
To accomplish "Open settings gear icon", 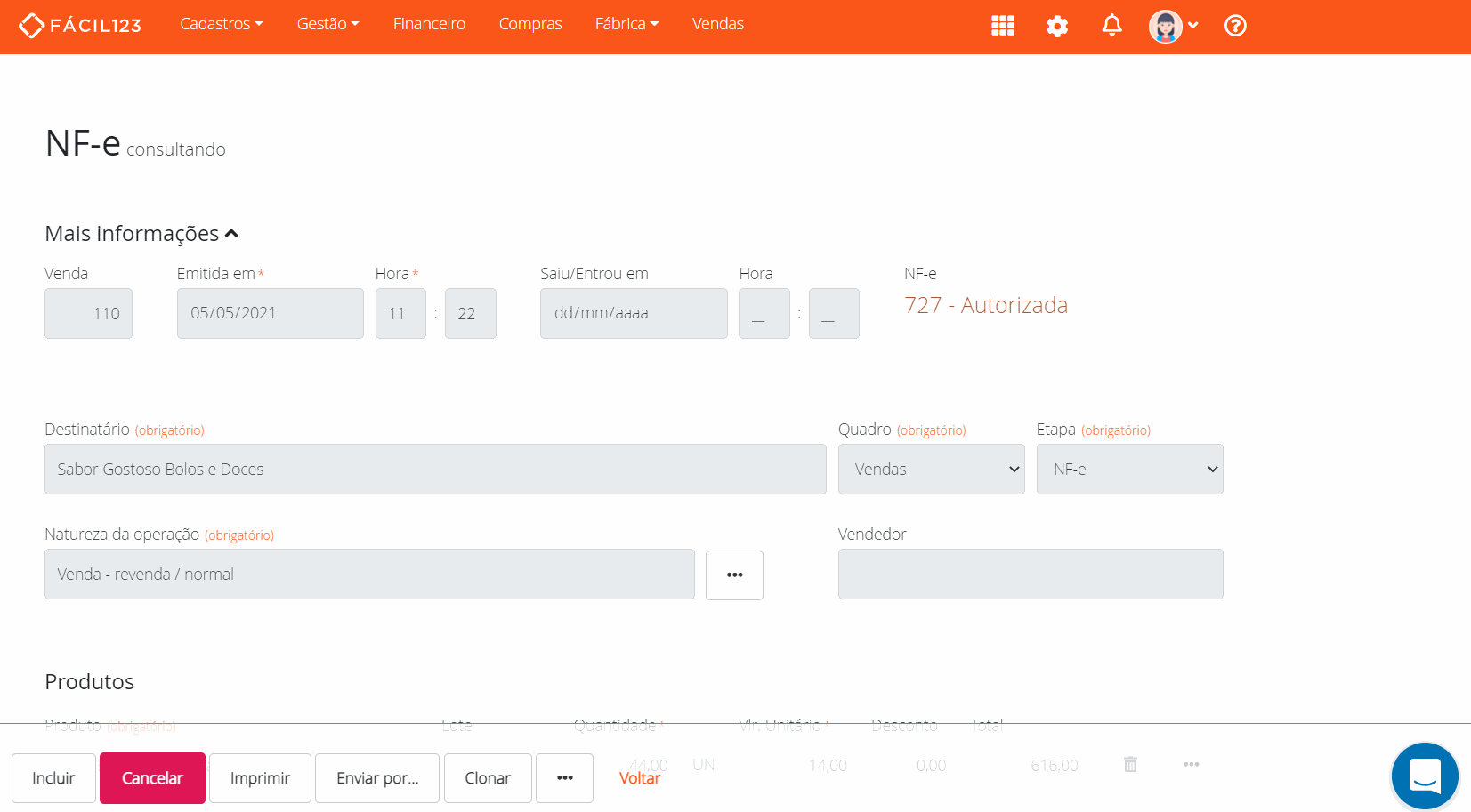I will 1057,26.
